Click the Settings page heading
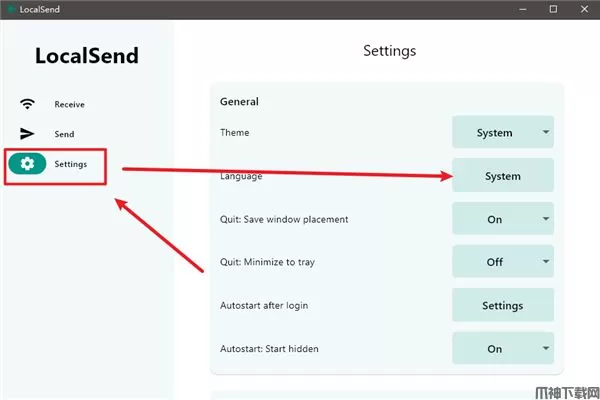The image size is (600, 400). coord(389,50)
